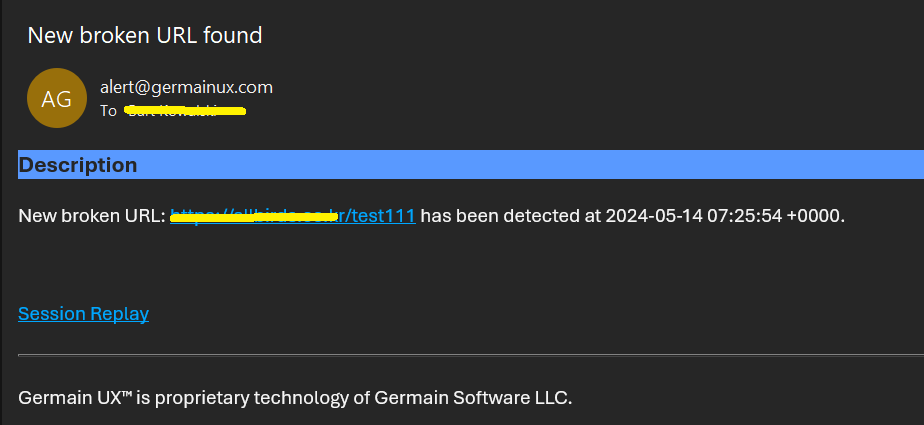The image size is (924, 425).
Task: Open the Session Replay link
Action: click(x=83, y=314)
